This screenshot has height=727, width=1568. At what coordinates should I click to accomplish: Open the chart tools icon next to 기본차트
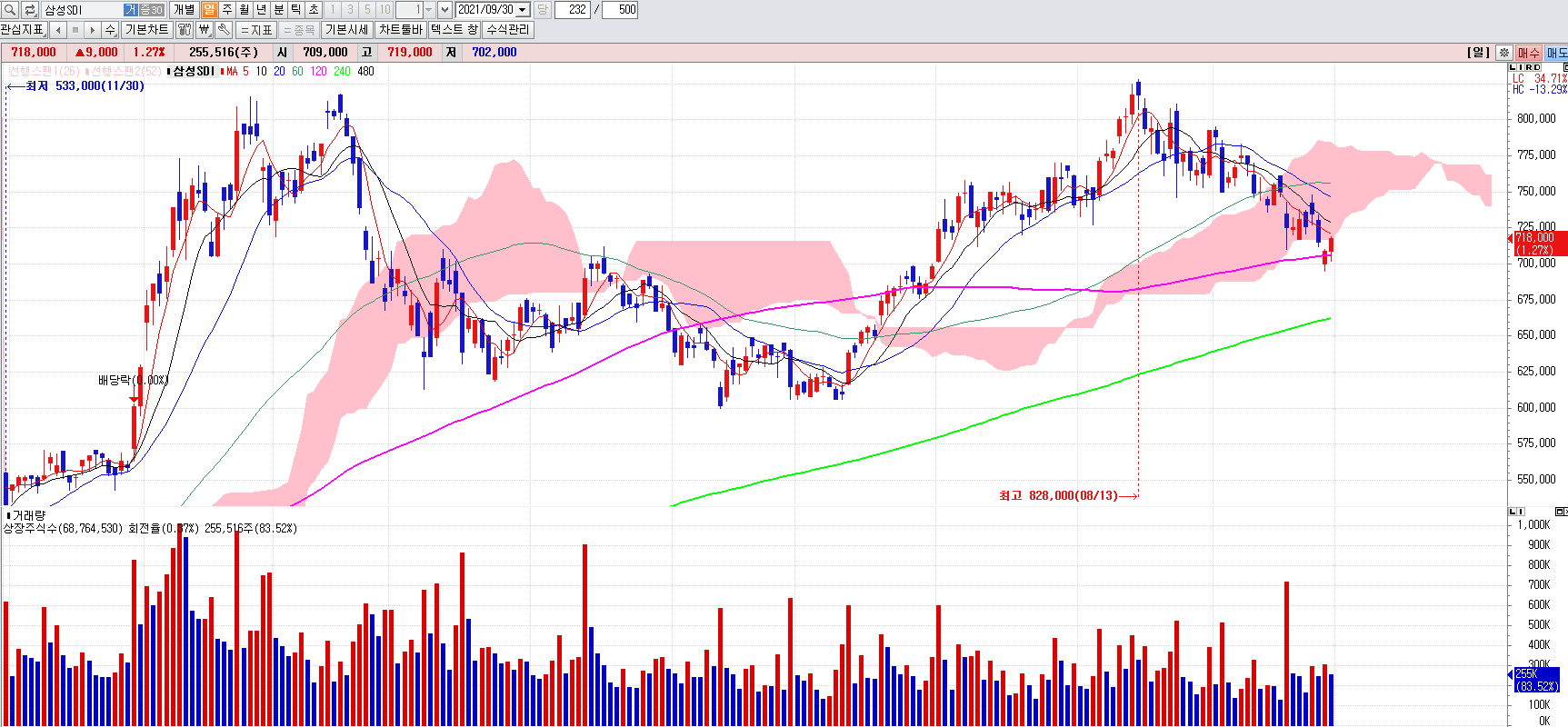tap(184, 30)
